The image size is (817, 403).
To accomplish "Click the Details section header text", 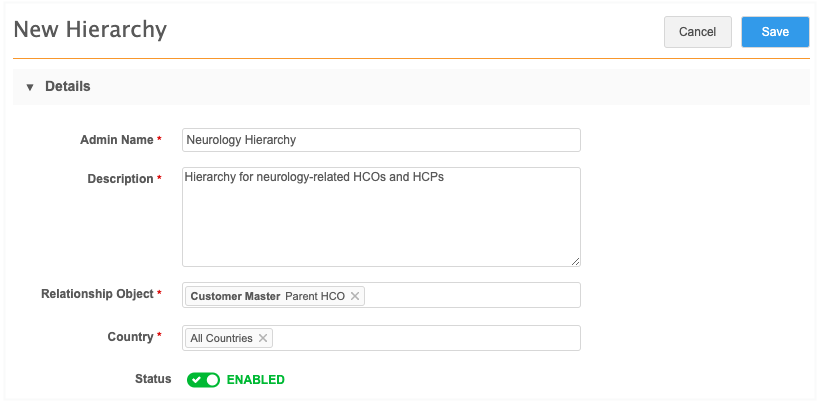I will tap(68, 87).
